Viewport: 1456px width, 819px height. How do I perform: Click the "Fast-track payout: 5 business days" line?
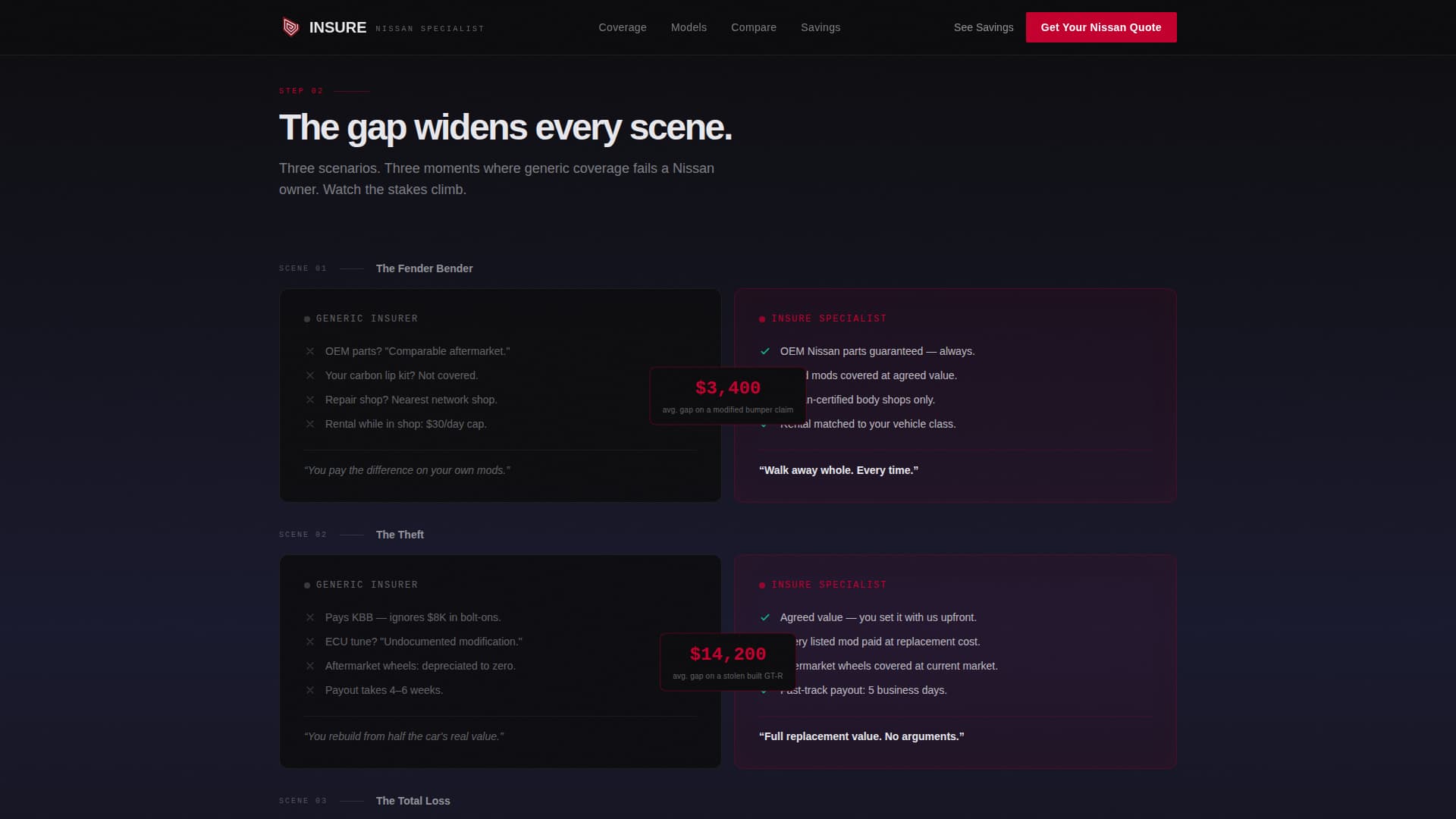click(x=864, y=690)
